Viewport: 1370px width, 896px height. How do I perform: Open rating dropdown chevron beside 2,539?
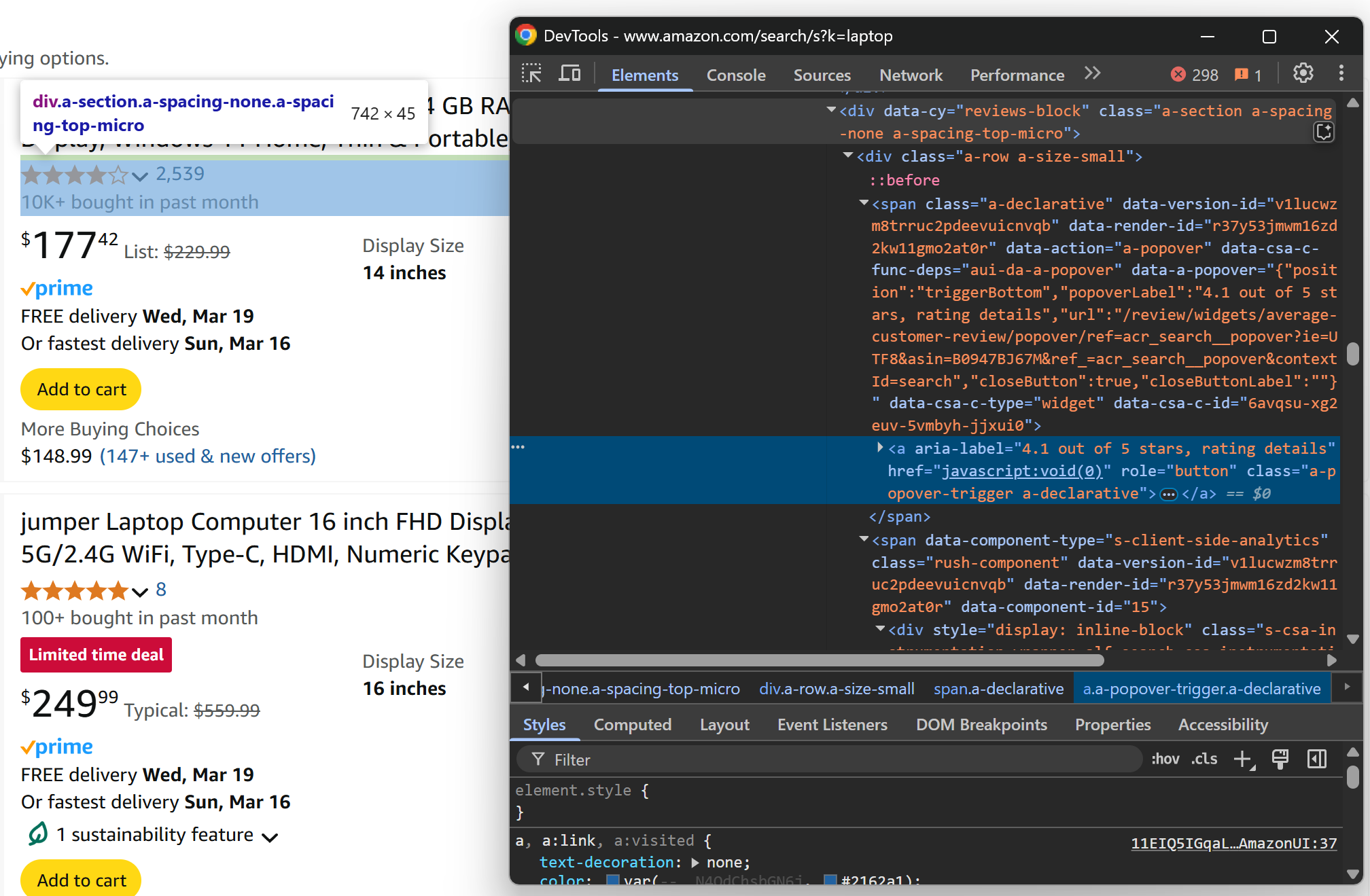(x=140, y=177)
